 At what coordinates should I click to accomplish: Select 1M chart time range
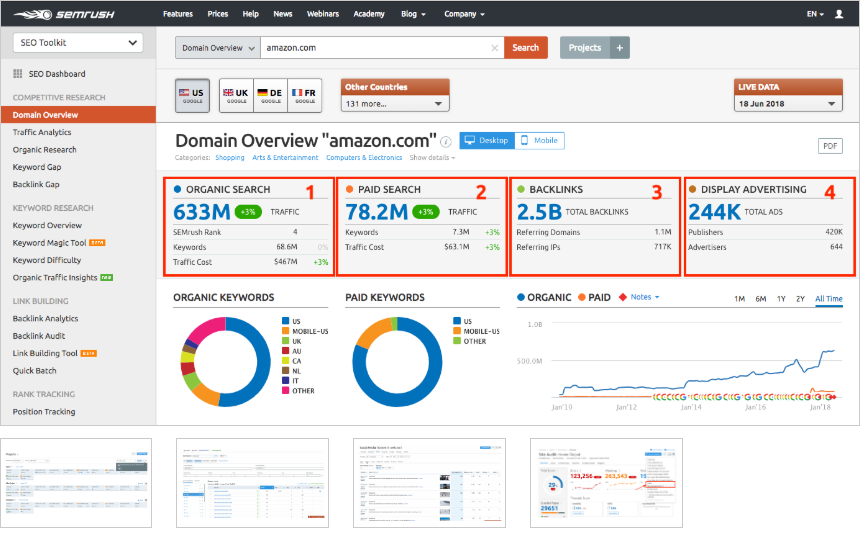739,299
